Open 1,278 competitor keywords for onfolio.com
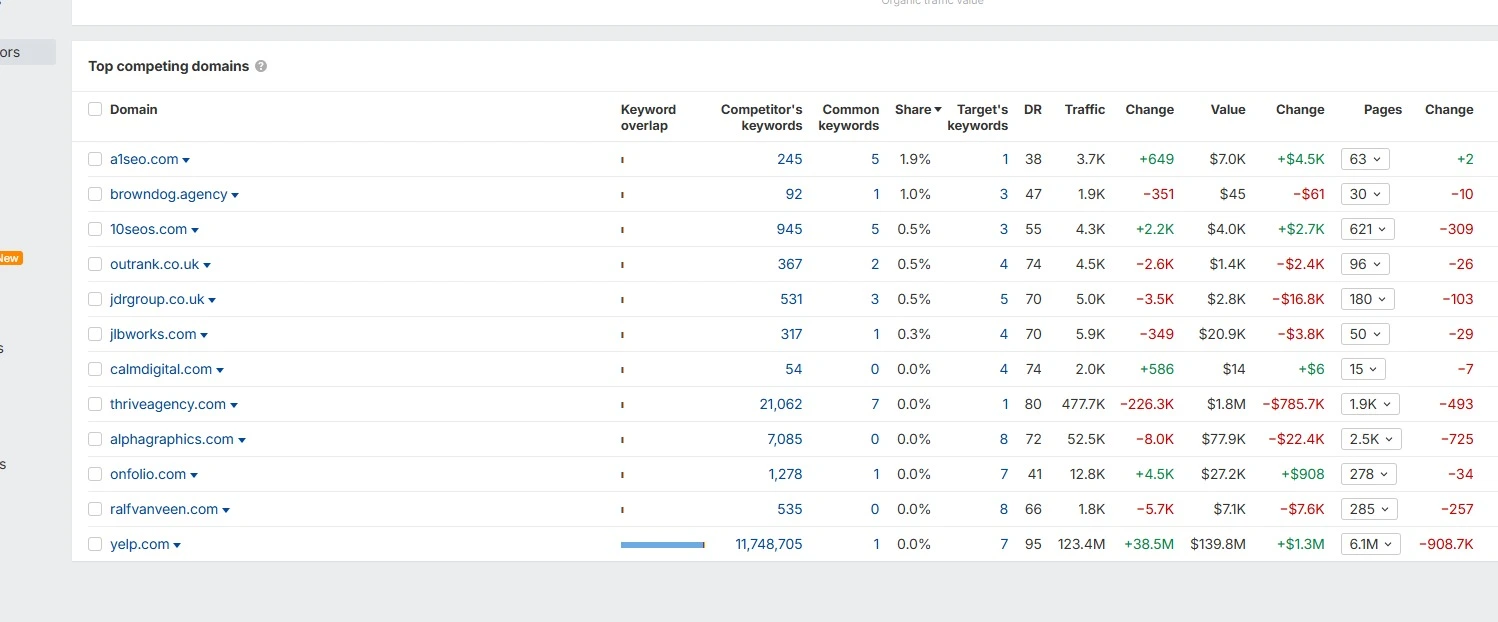The image size is (1498, 622). coord(785,474)
